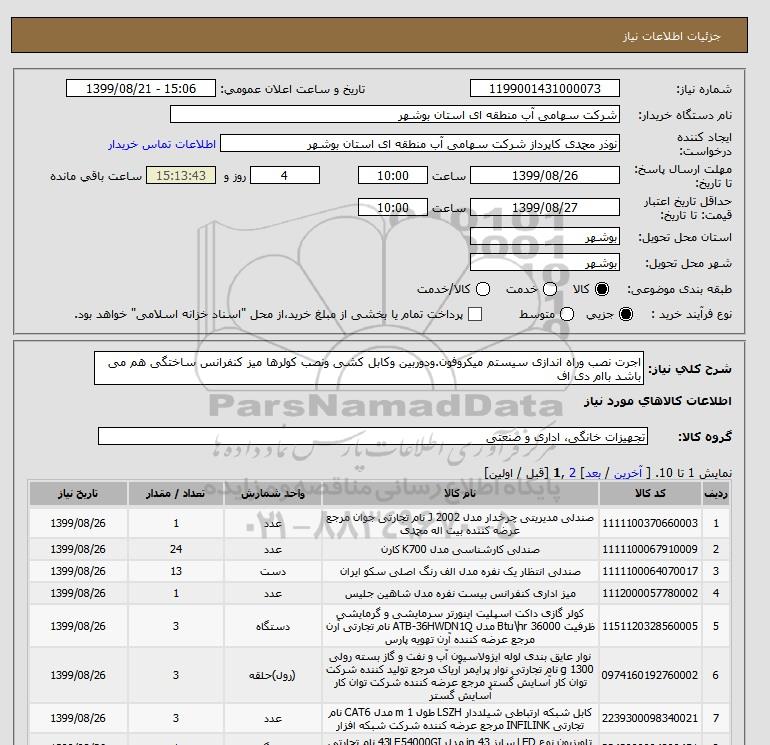Viewport: 770px width, 745px height.
Task: Click the request creator field نوذر مجدی
Action: pos(420,143)
